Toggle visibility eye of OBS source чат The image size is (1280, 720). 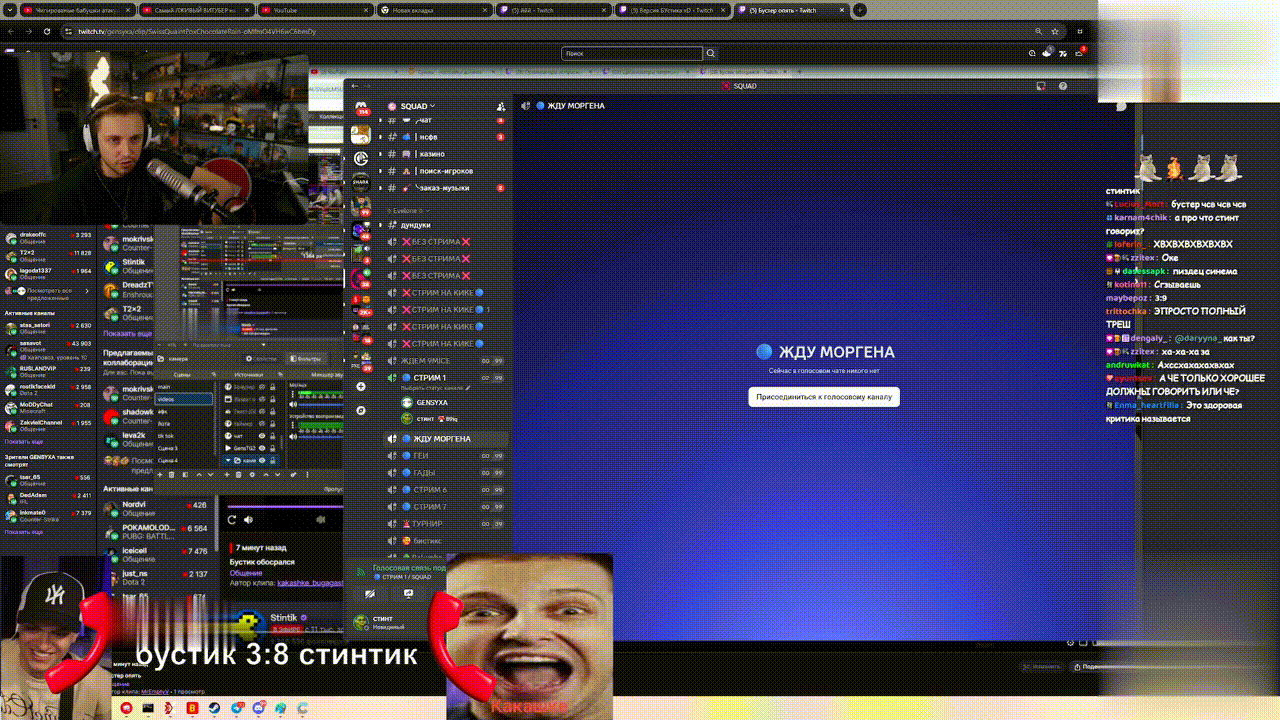264,436
